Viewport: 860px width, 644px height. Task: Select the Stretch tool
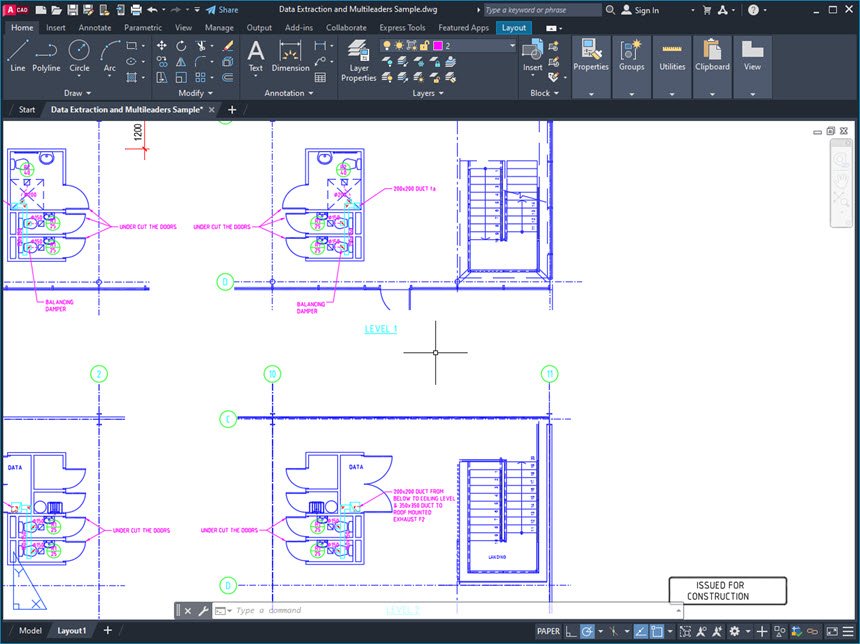162,77
